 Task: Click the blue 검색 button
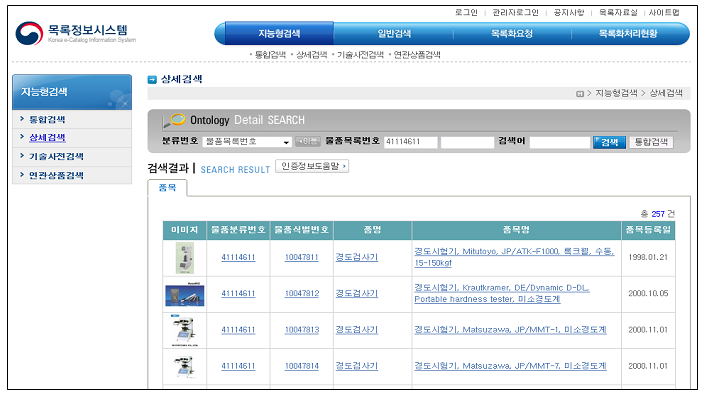(609, 142)
